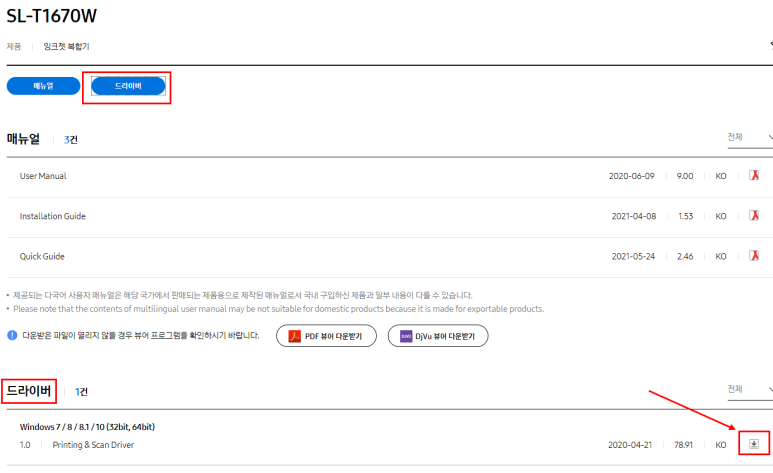Open the 매뉴얼 tab button
Image resolution: width=773 pixels, height=473 pixels.
(x=43, y=86)
